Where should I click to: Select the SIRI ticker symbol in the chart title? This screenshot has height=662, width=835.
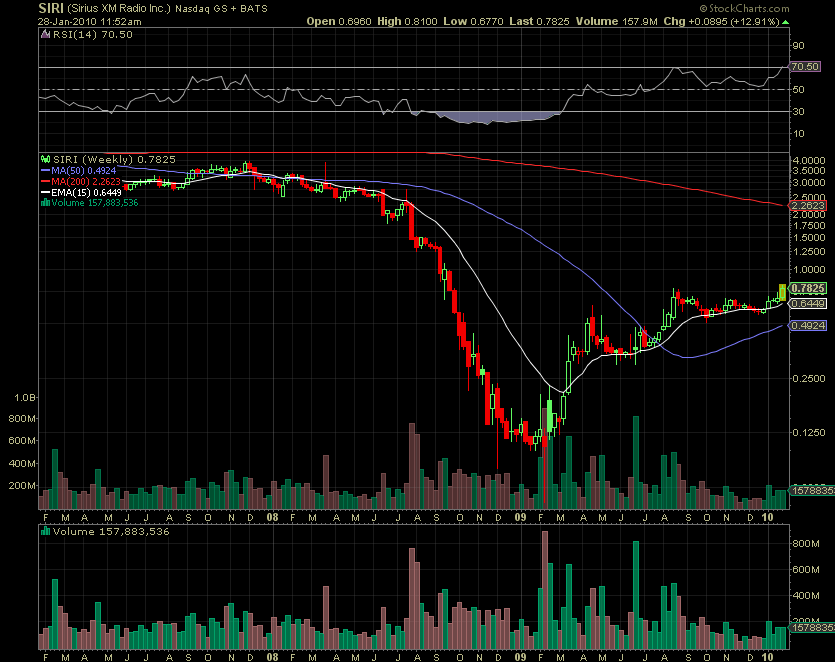(51, 9)
